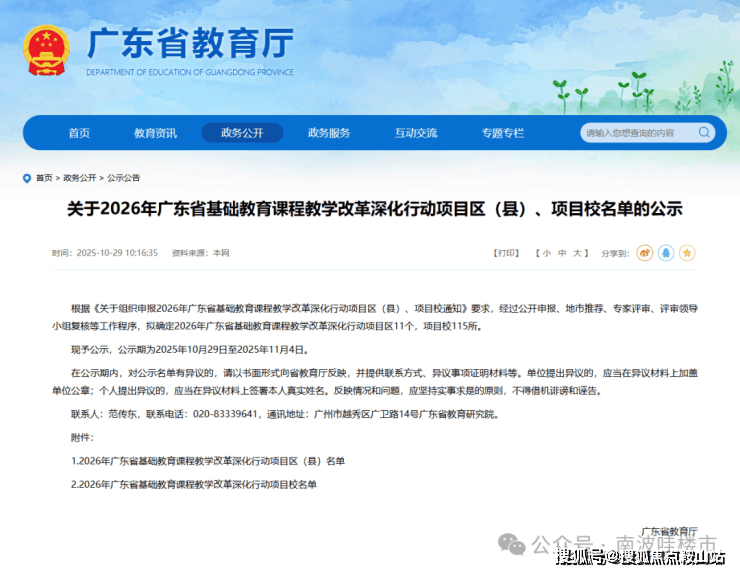Set font size to 中
This screenshot has height=574, width=740.
pyautogui.click(x=562, y=253)
